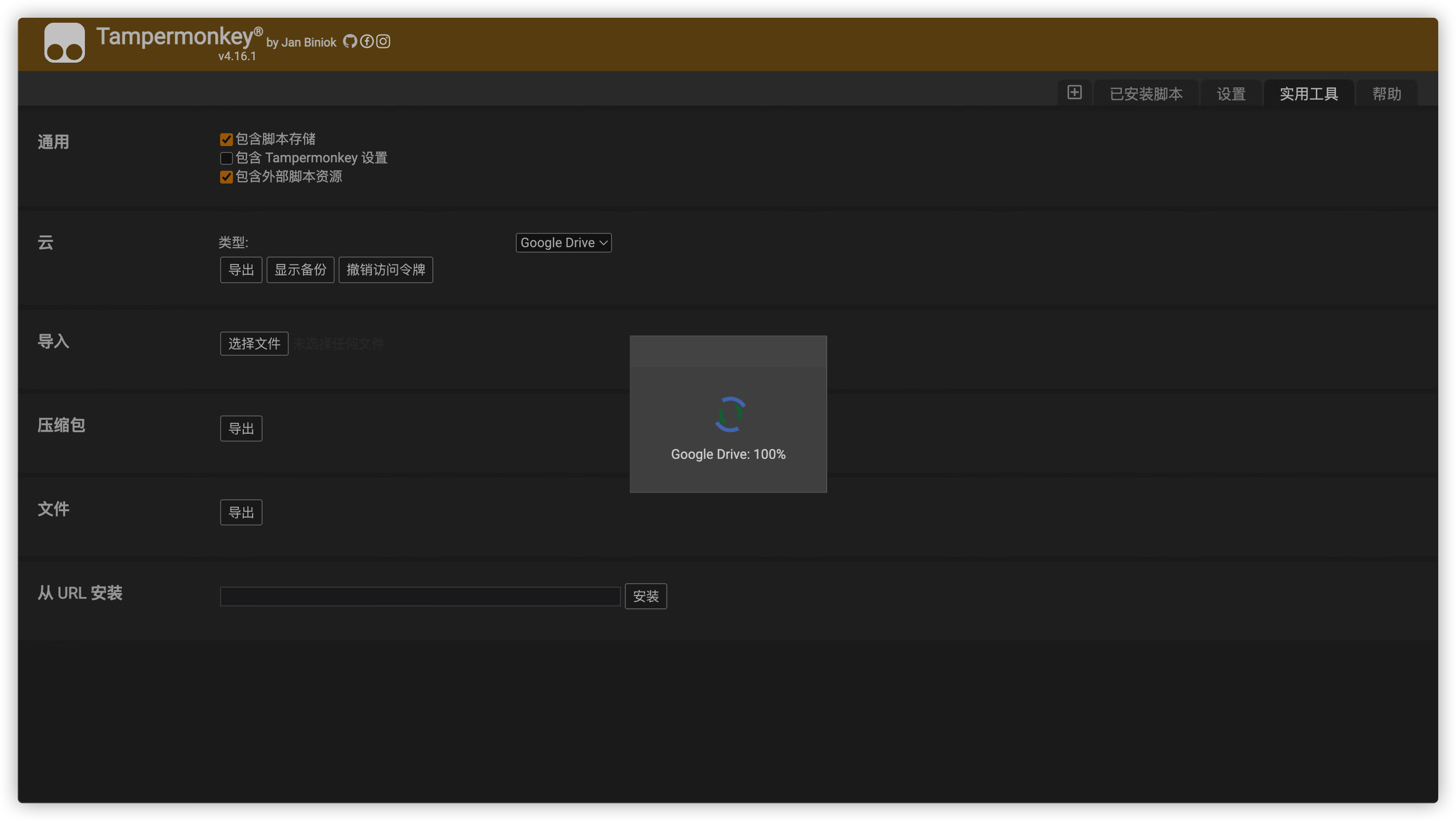The image size is (1456, 821).
Task: Enable 包含 Tampermonkey 设置 checkbox
Action: click(x=226, y=158)
